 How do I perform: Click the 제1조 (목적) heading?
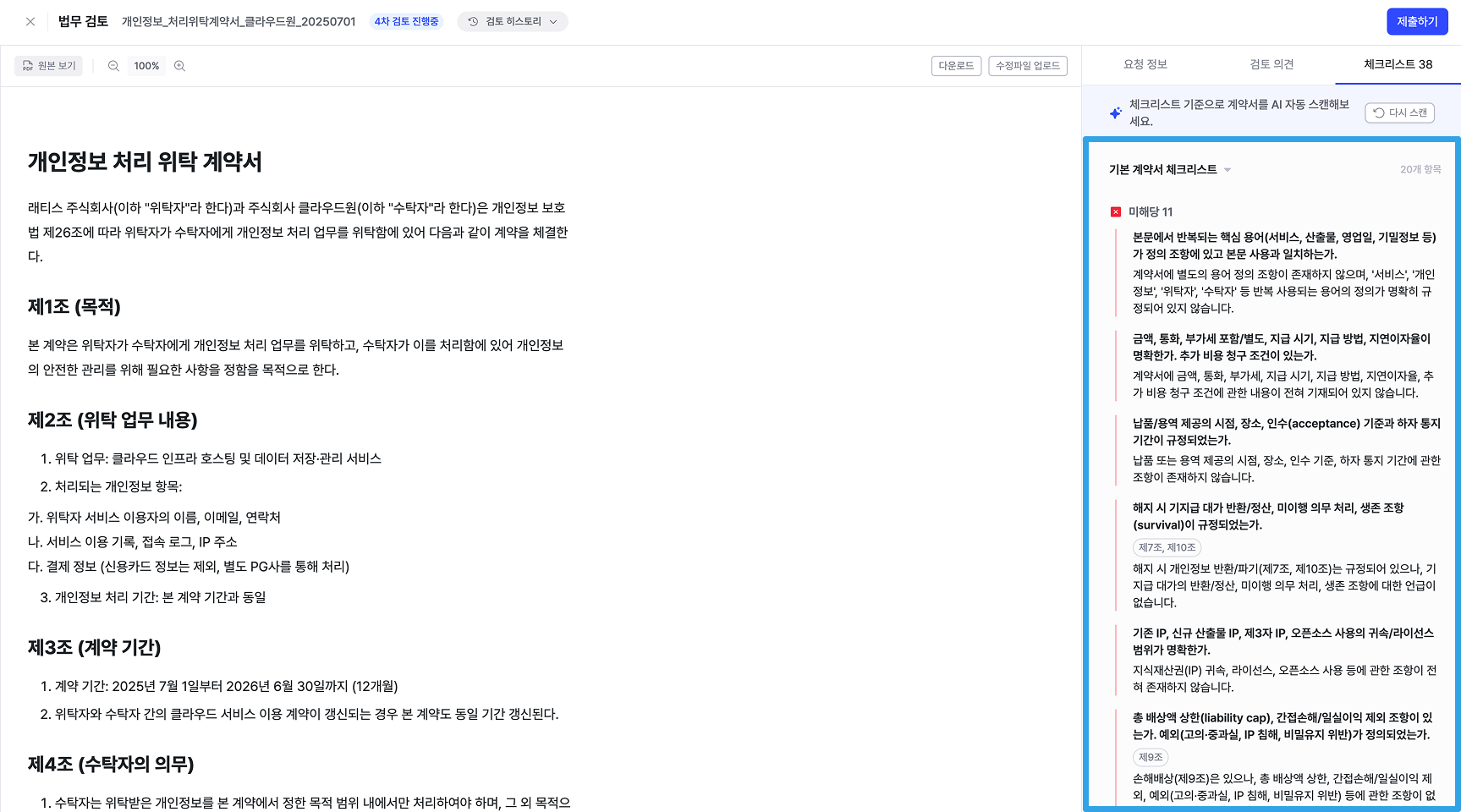pos(74,306)
